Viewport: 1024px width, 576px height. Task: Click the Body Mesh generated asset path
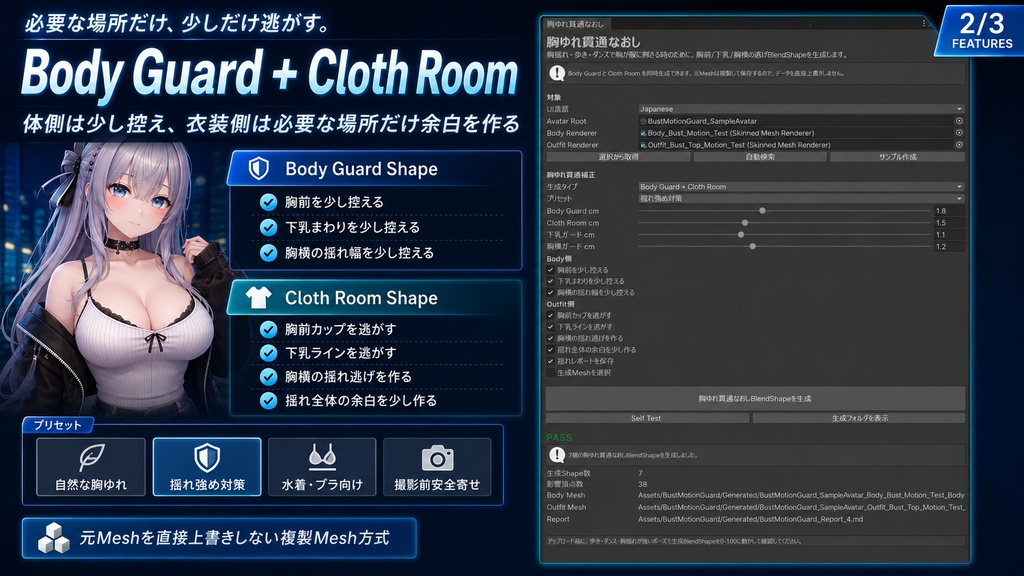pos(801,495)
